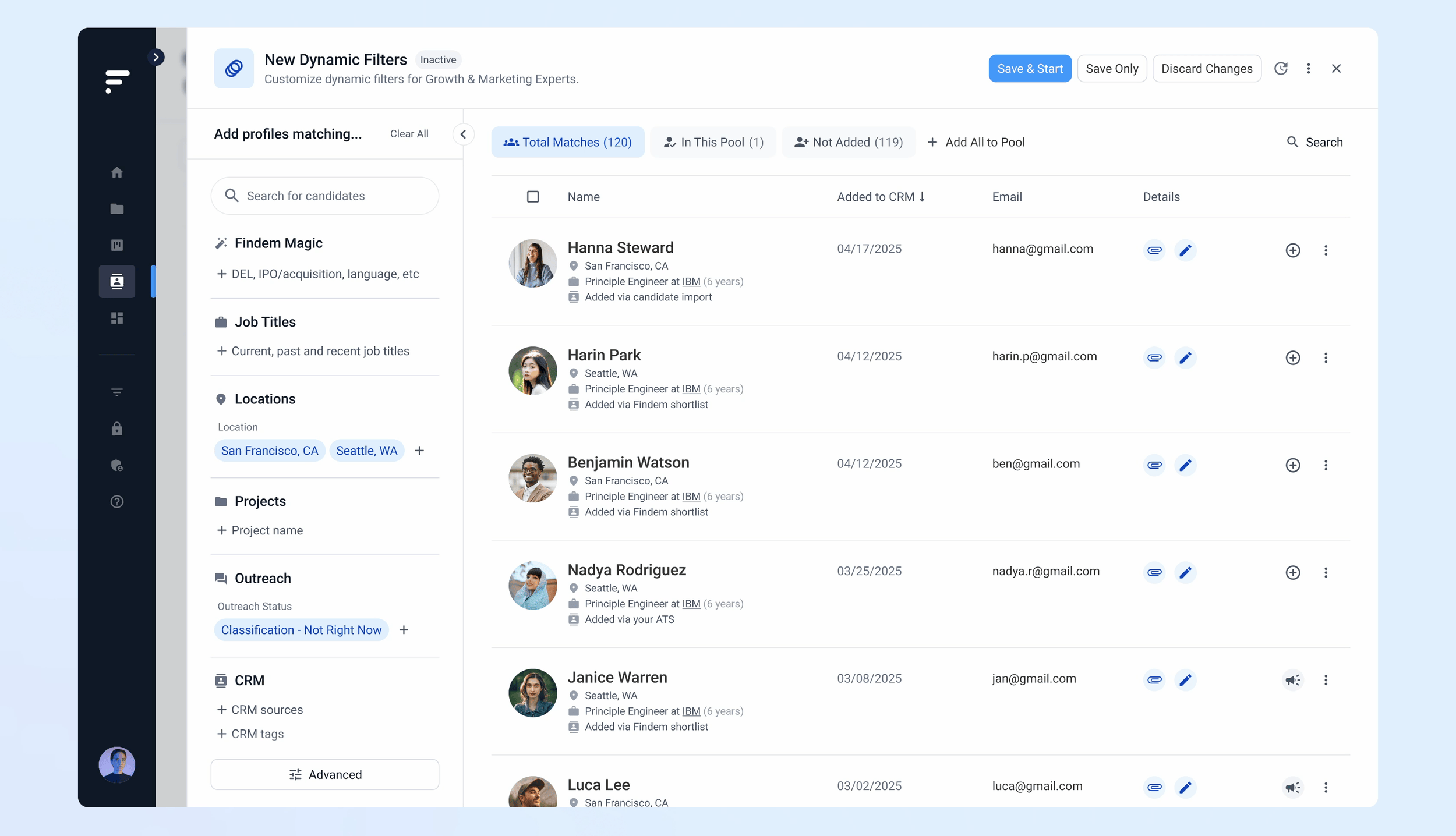
Task: Add Benjamin Watson to pool with plus icon
Action: (x=1292, y=465)
